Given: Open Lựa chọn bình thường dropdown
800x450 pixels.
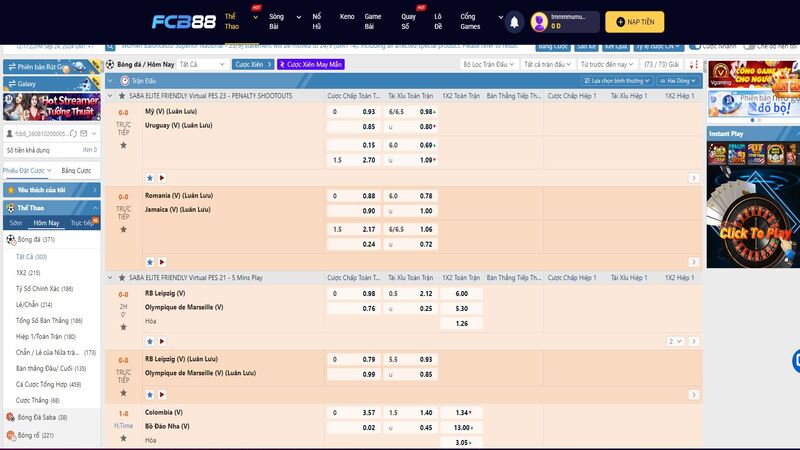Looking at the screenshot, I should (617, 81).
